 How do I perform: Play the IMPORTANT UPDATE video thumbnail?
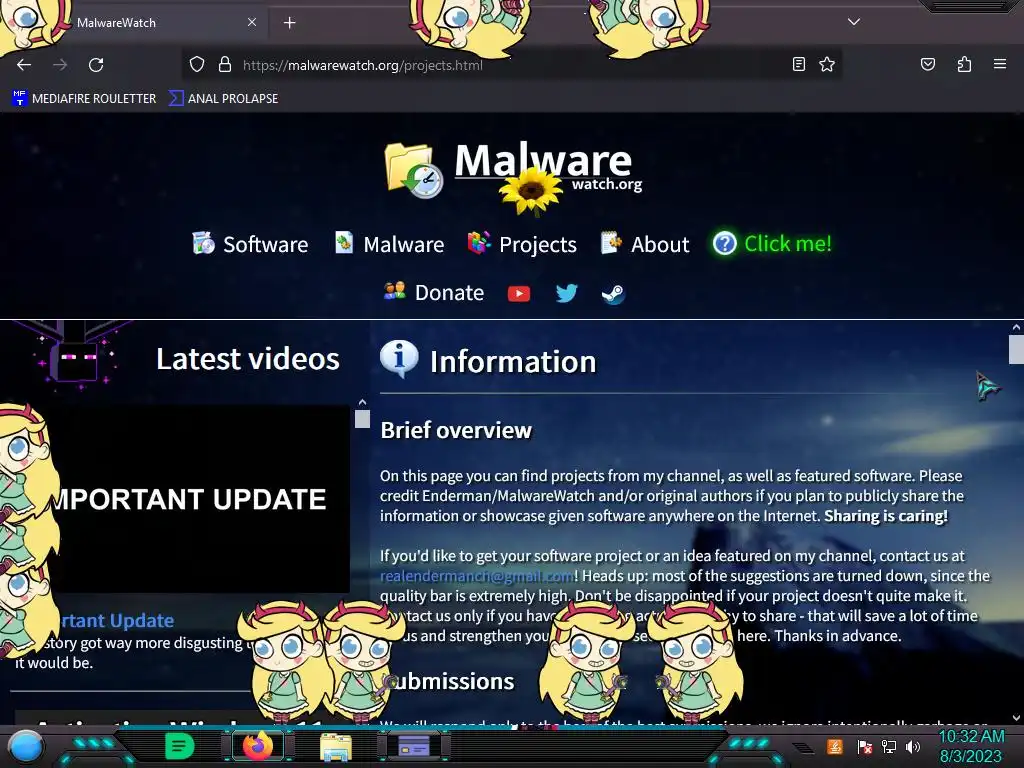pyautogui.click(x=199, y=498)
